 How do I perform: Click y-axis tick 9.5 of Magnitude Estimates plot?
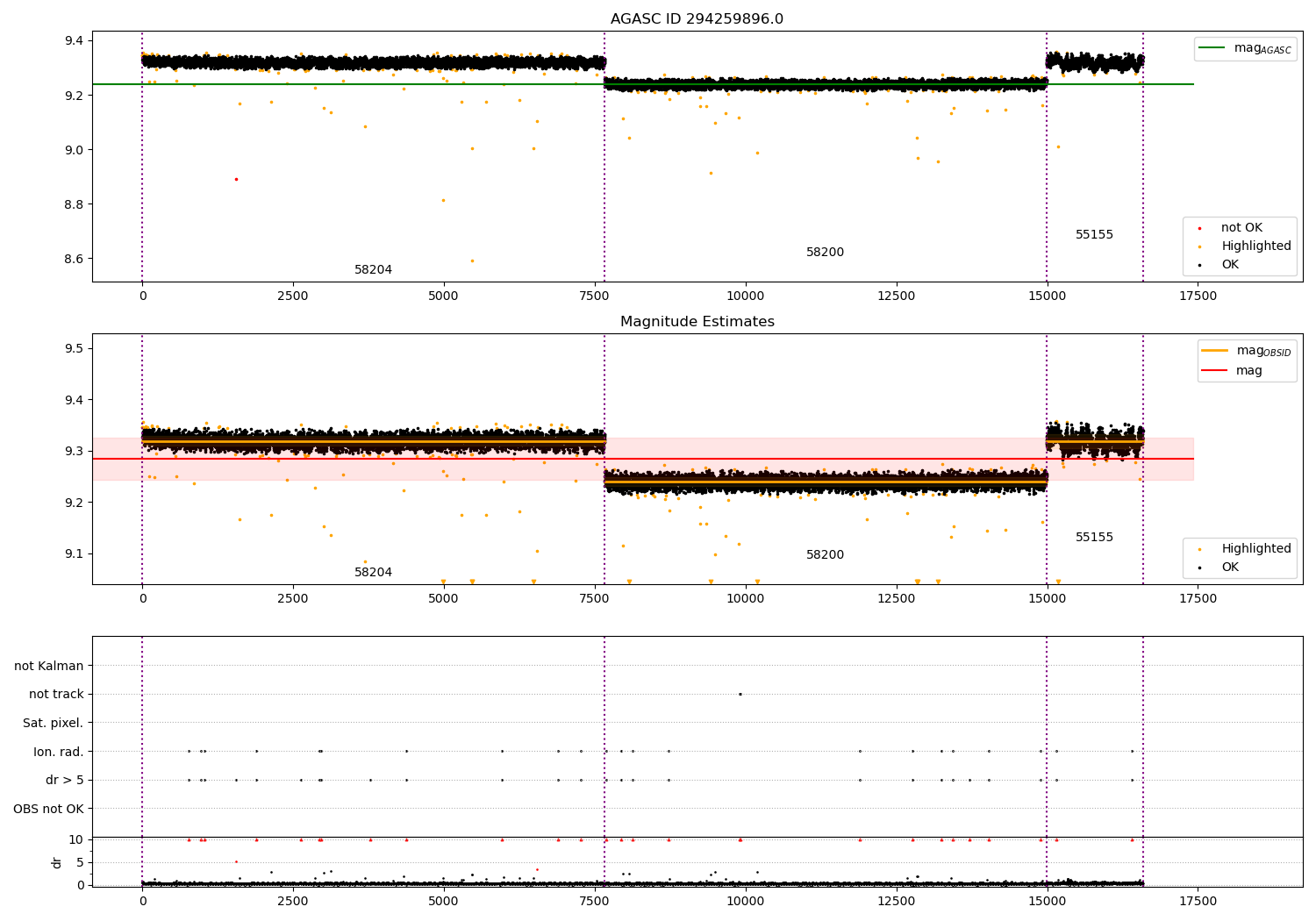(75, 349)
